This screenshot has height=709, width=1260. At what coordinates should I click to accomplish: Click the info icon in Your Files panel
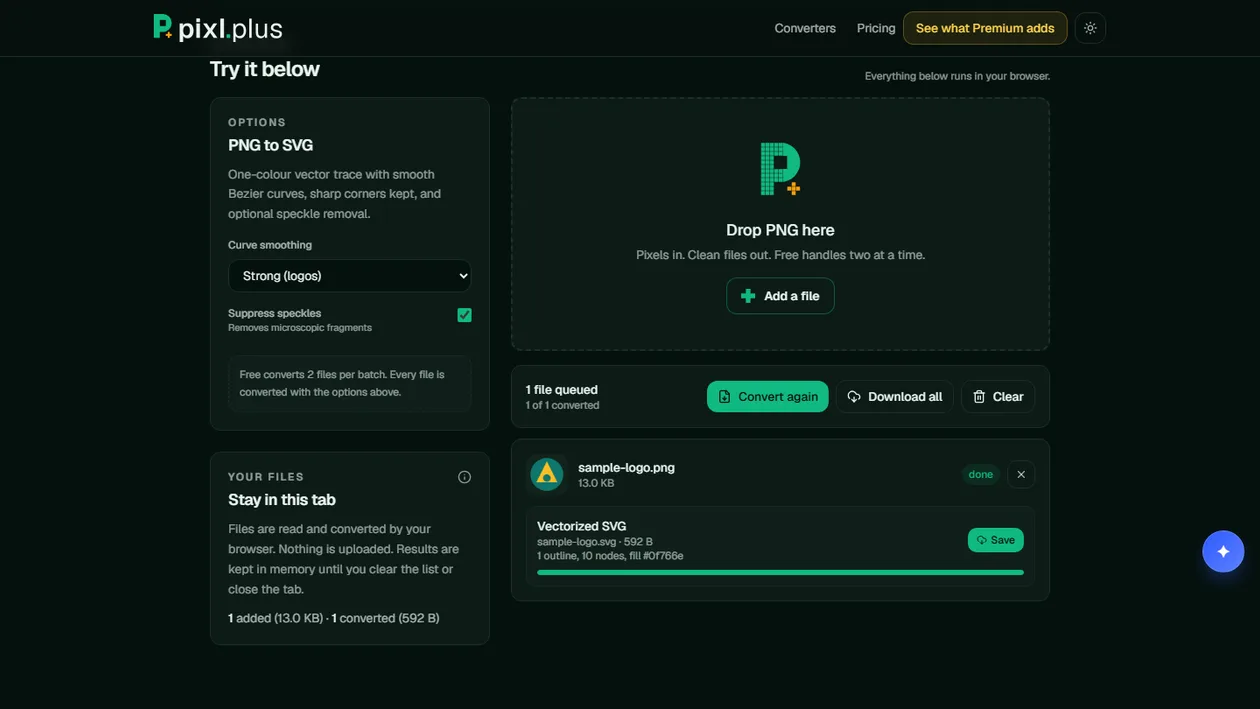(464, 477)
